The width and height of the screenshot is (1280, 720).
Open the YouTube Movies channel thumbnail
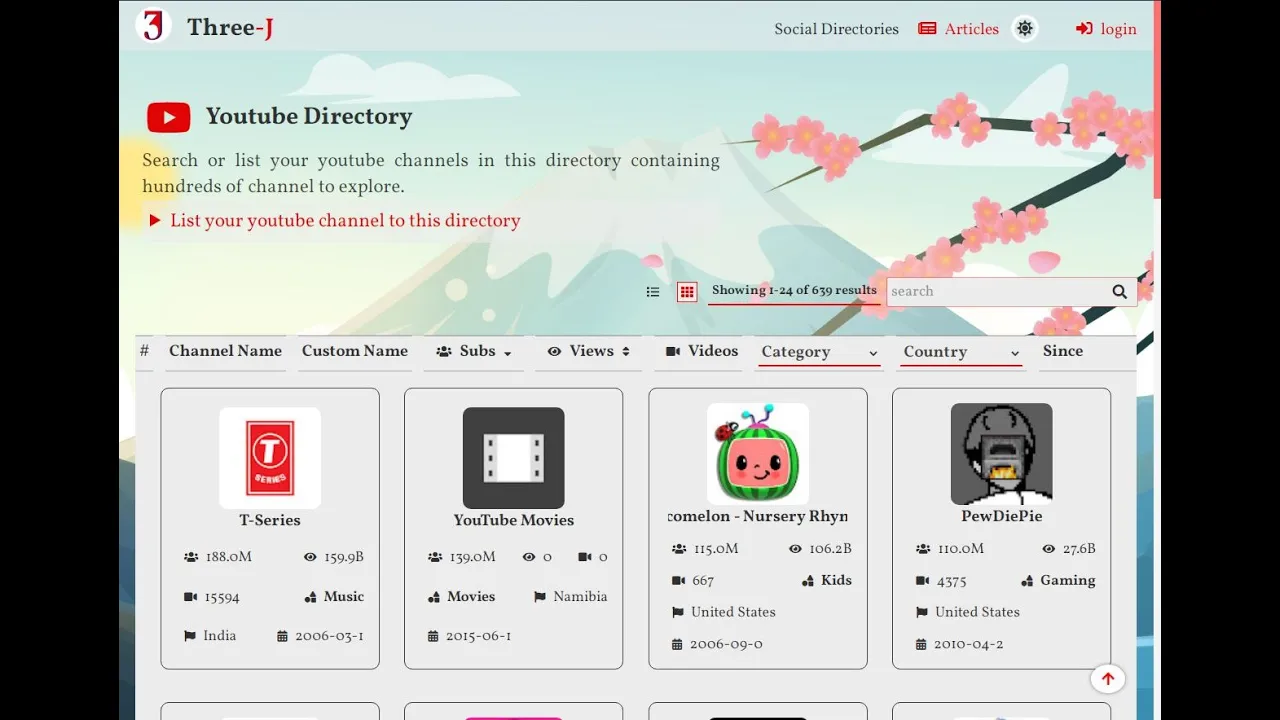(514, 458)
